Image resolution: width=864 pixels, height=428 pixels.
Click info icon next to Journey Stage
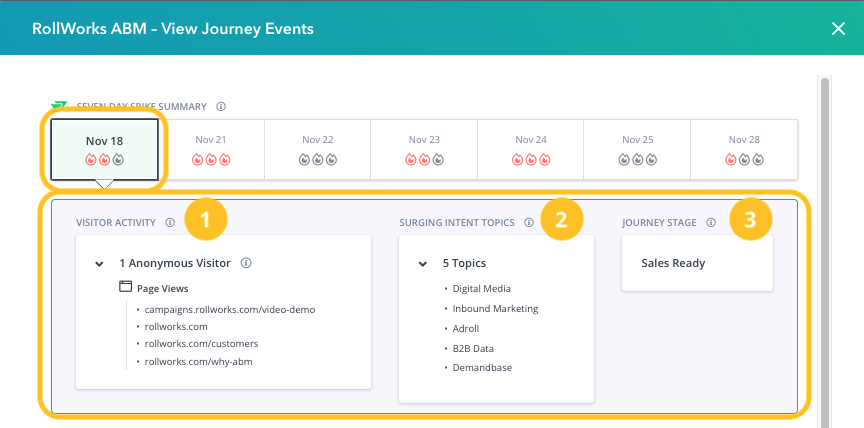(x=711, y=223)
